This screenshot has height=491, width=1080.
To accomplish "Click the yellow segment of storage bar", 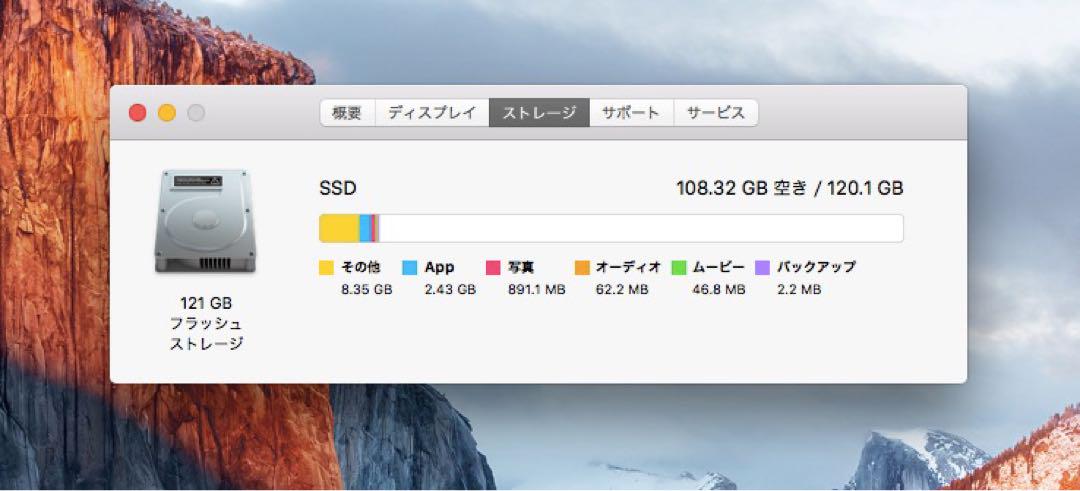I will tap(340, 229).
